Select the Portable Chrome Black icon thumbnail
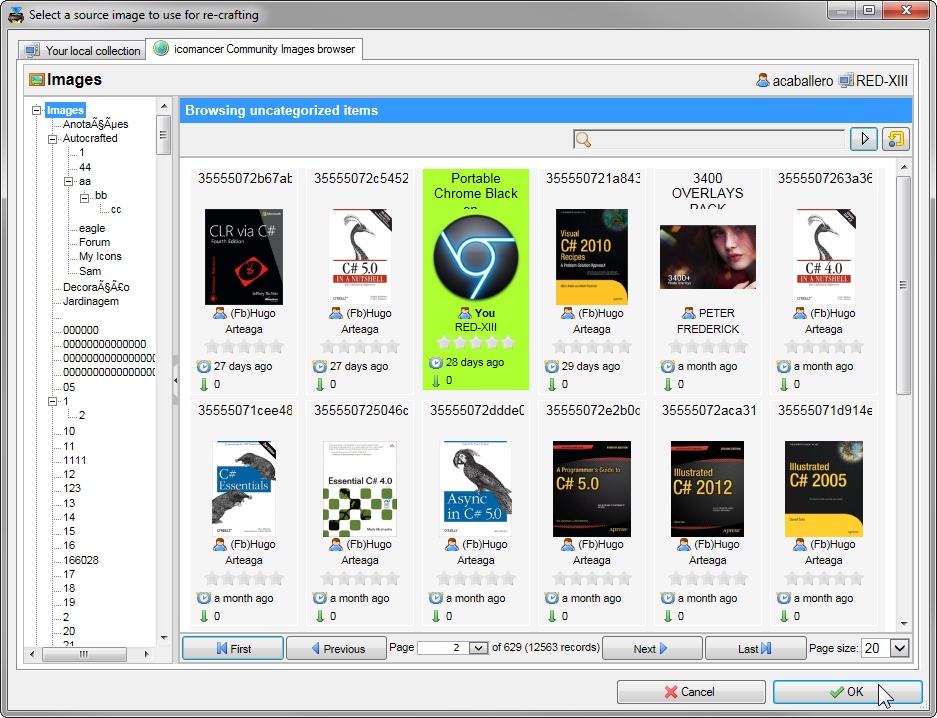This screenshot has height=718, width=937. [476, 257]
